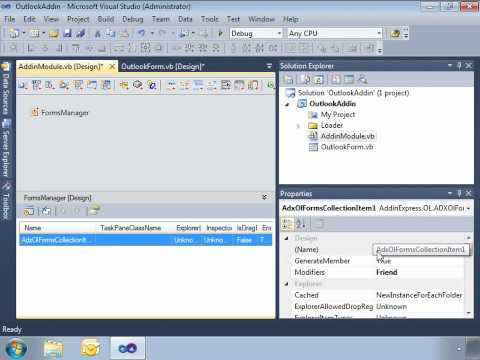This screenshot has width=480, height=360.
Task: Open the Any CPU platform dropdown
Action: click(379, 33)
